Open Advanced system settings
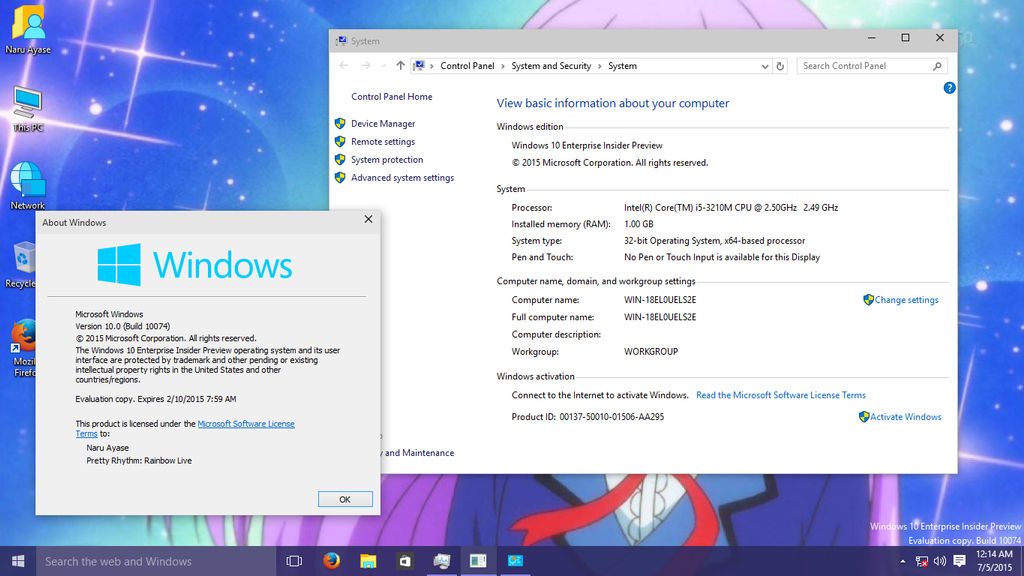 pyautogui.click(x=402, y=178)
